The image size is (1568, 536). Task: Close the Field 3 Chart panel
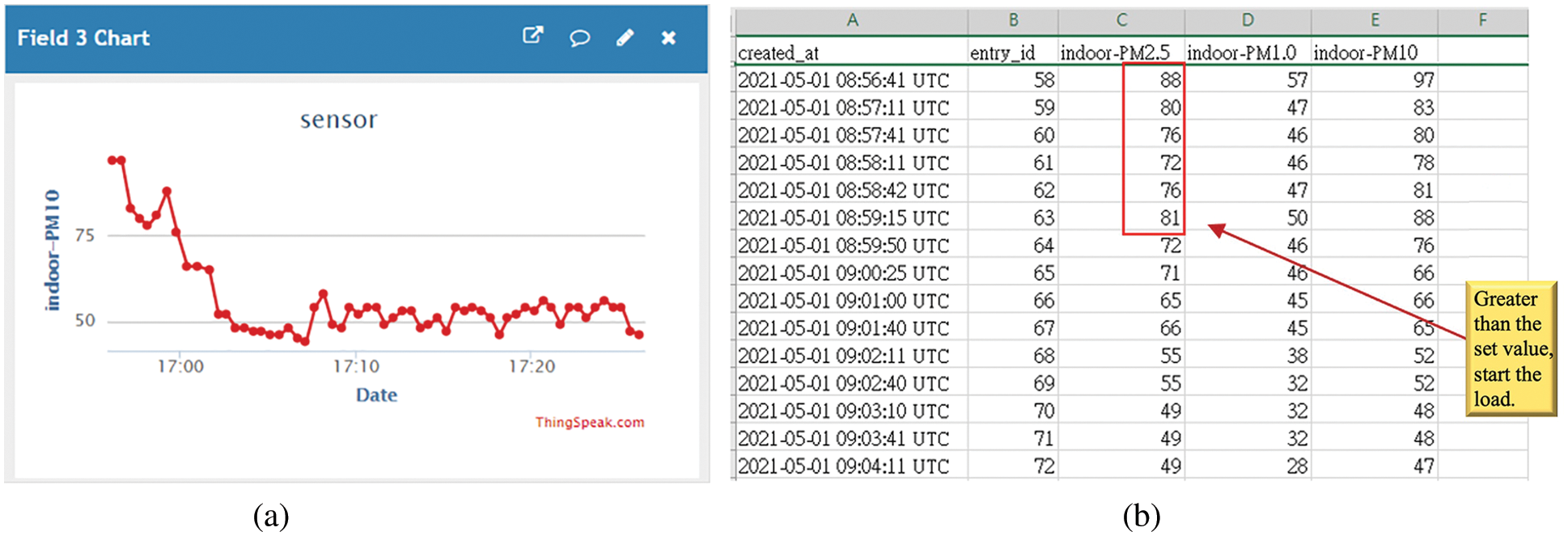pyautogui.click(x=668, y=37)
